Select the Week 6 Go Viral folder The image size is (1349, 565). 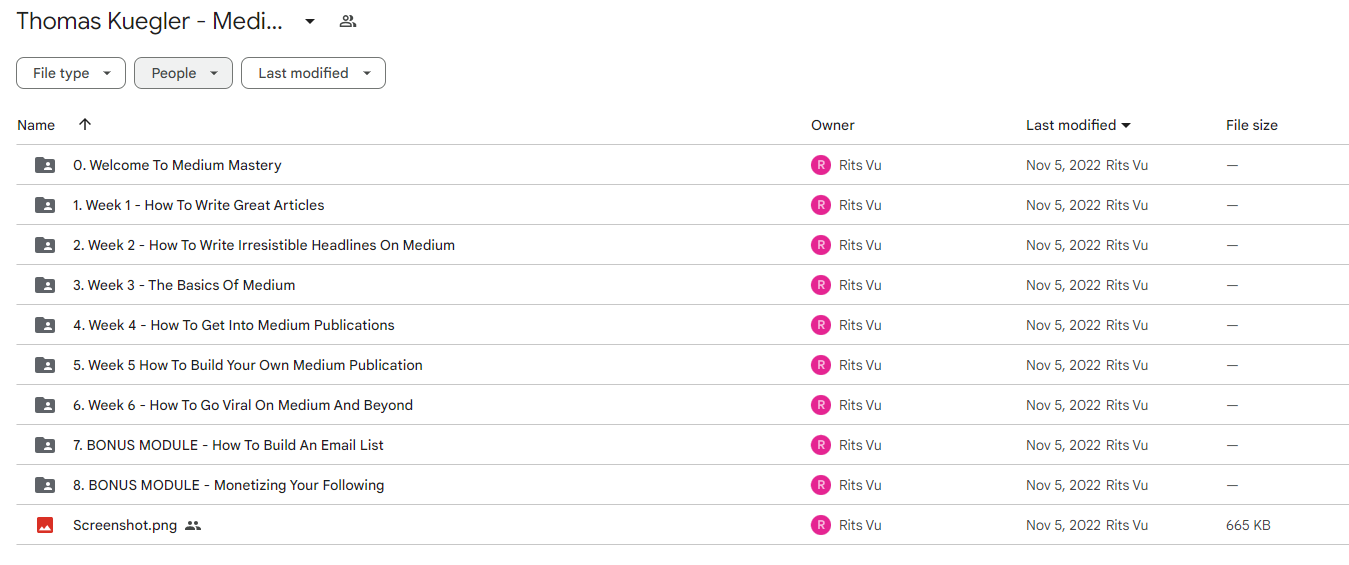click(x=243, y=405)
